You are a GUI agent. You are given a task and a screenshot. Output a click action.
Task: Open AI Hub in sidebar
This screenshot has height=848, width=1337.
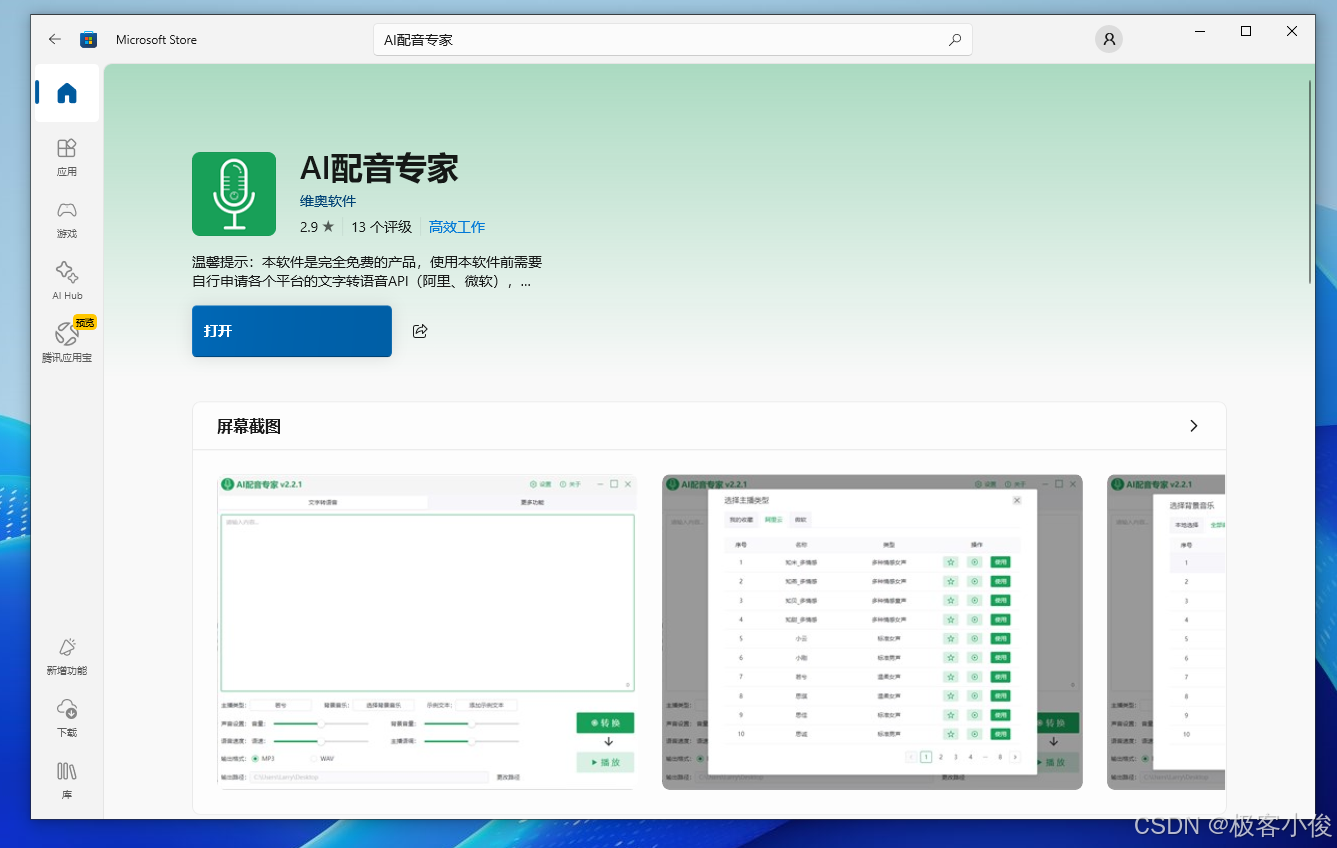coord(67,281)
